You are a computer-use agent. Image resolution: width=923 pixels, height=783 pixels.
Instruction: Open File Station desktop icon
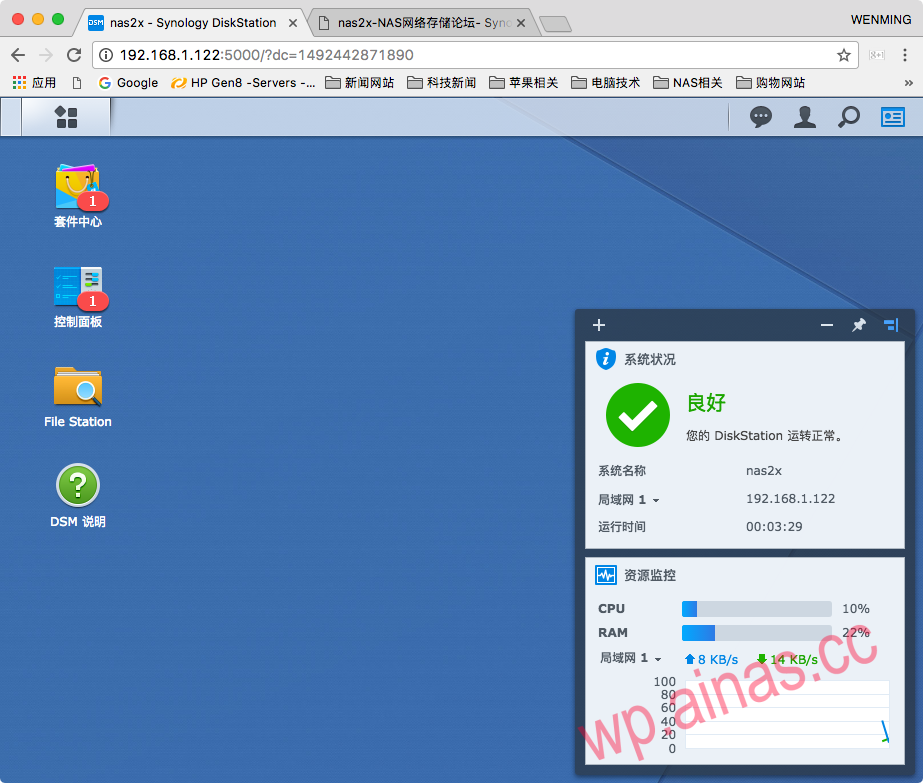pos(78,396)
